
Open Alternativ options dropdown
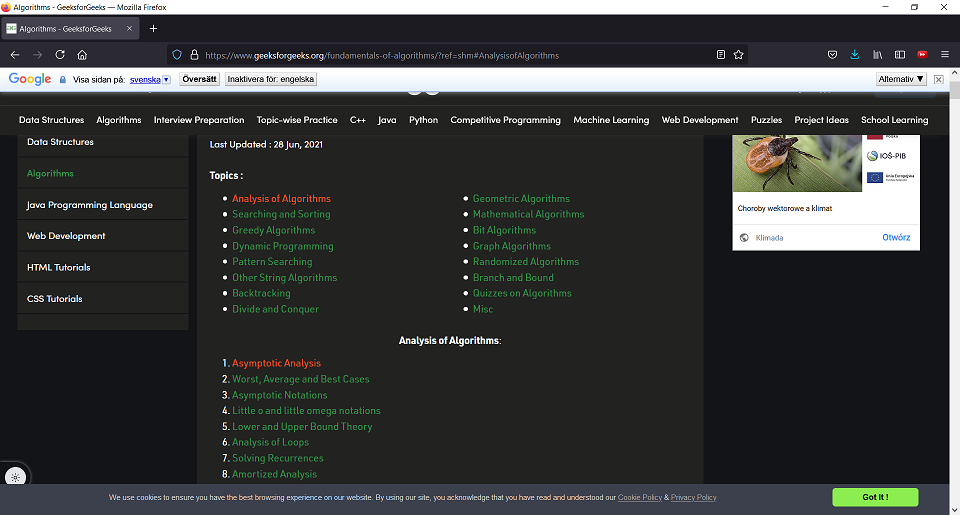901,79
